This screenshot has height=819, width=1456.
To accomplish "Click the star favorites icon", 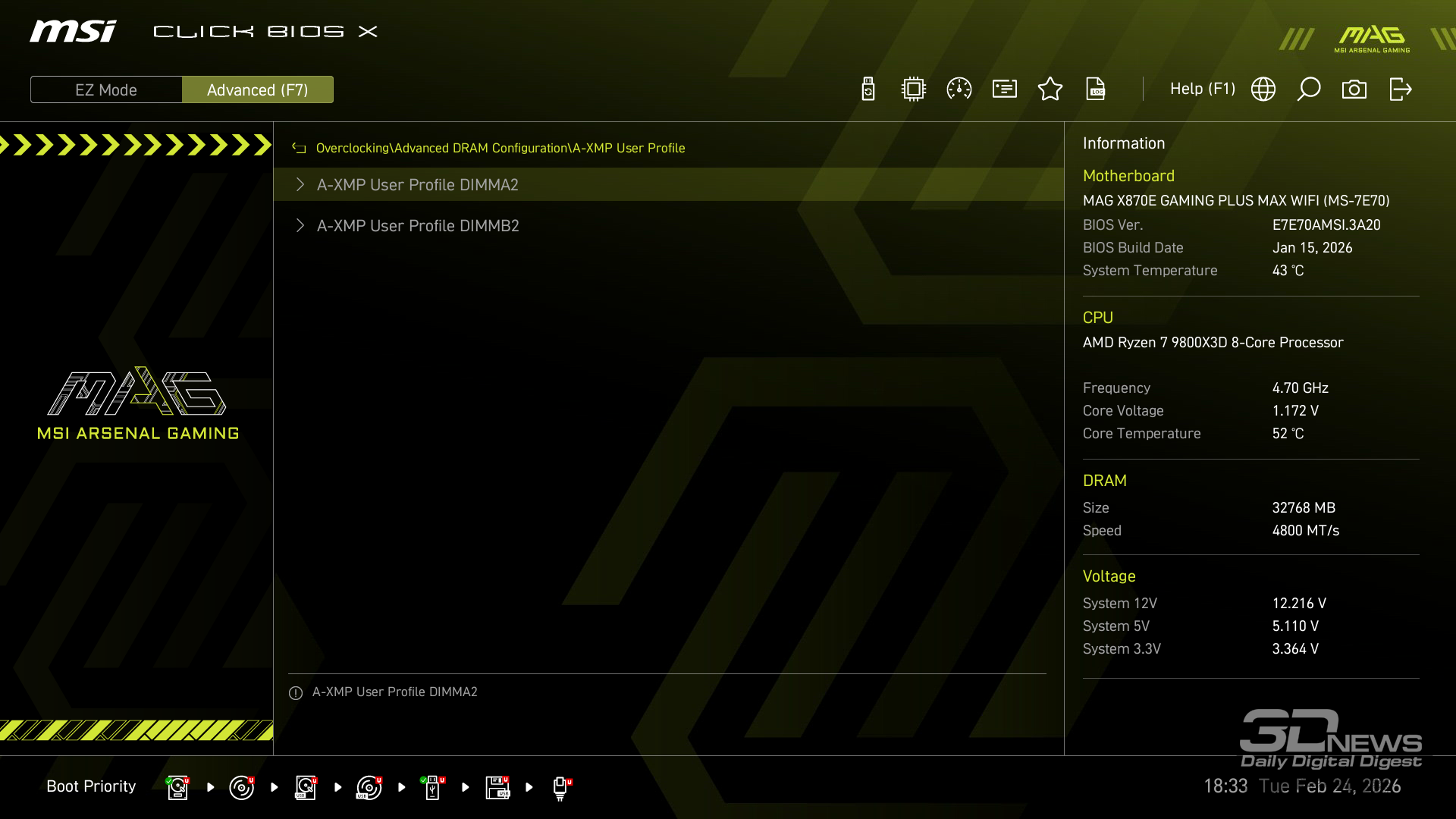I will [x=1050, y=89].
